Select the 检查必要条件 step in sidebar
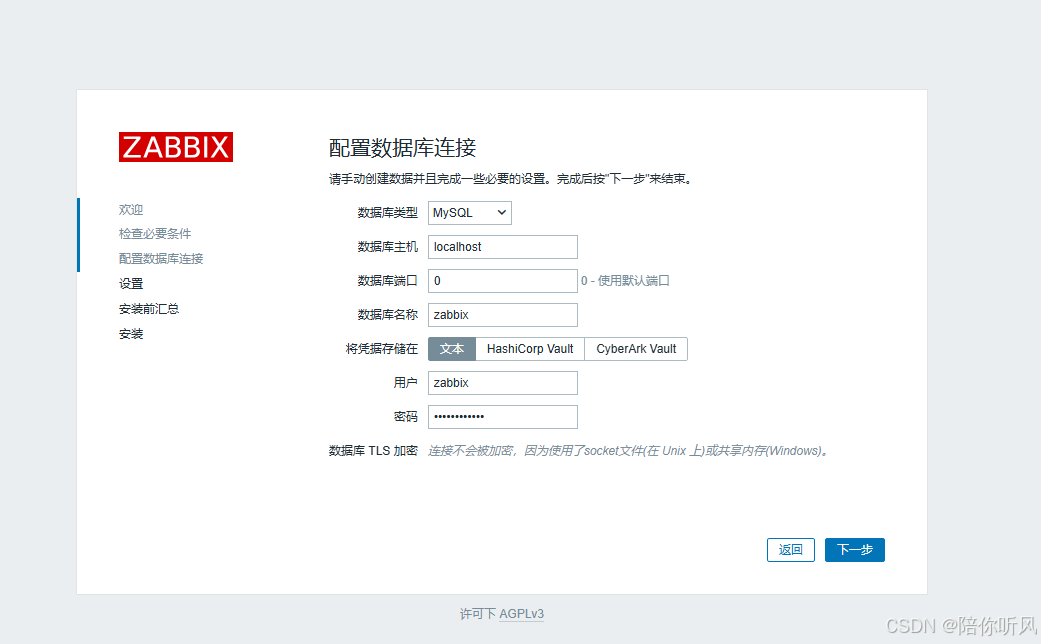The height and width of the screenshot is (644, 1041). (x=155, y=234)
